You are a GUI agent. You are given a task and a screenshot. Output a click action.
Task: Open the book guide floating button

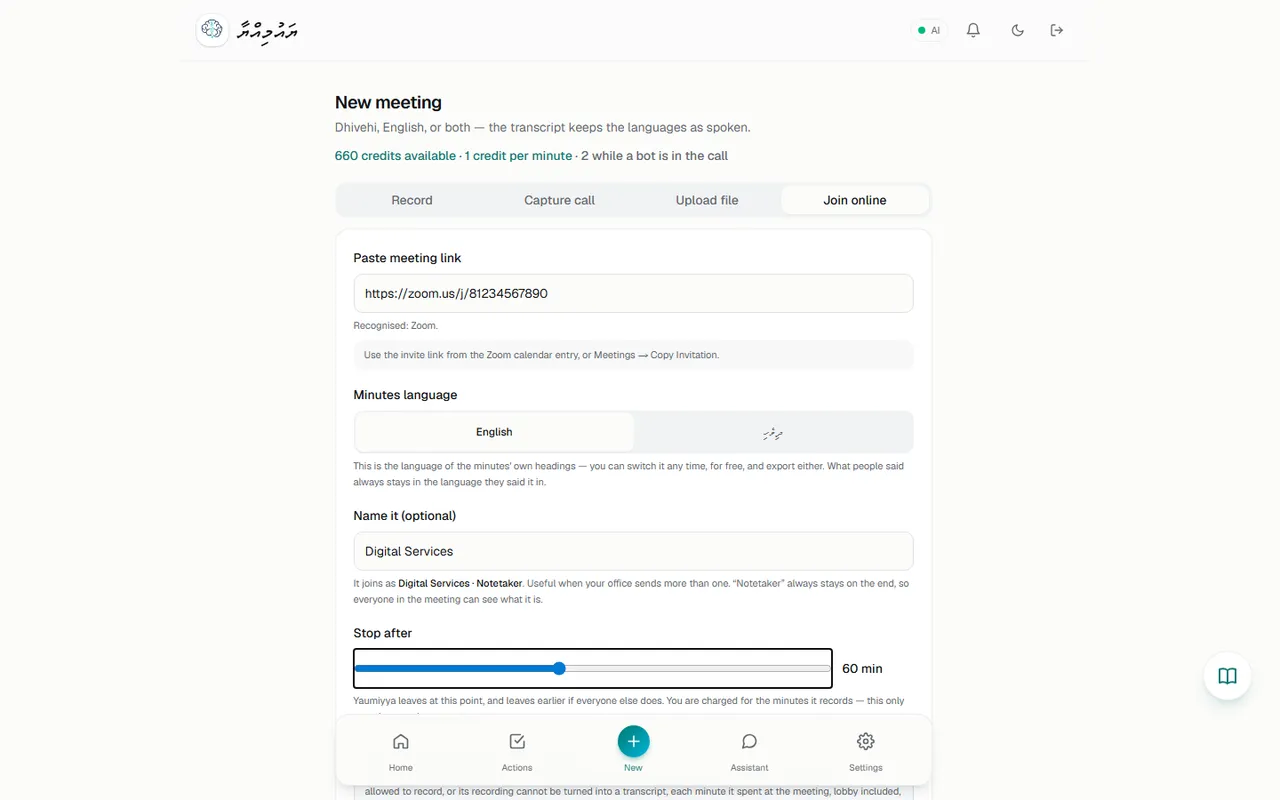click(1227, 676)
